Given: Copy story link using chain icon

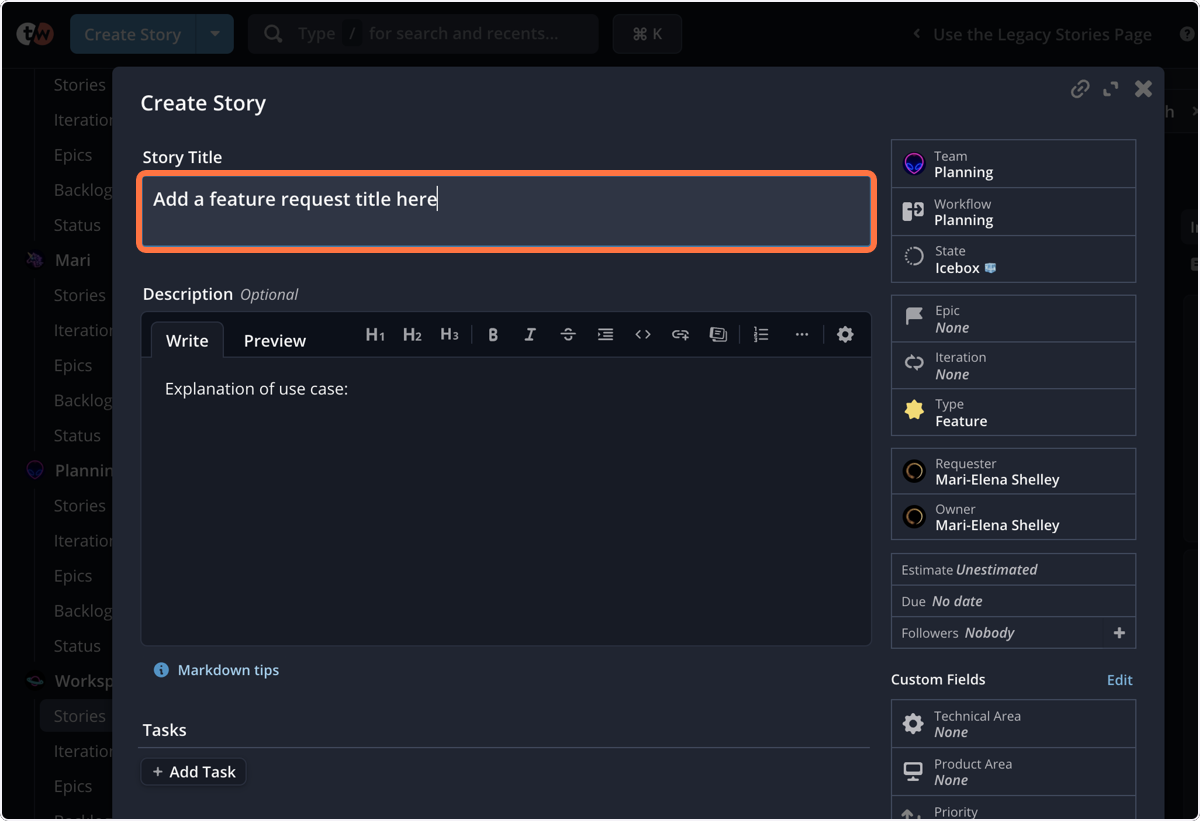Looking at the screenshot, I should tap(1080, 89).
